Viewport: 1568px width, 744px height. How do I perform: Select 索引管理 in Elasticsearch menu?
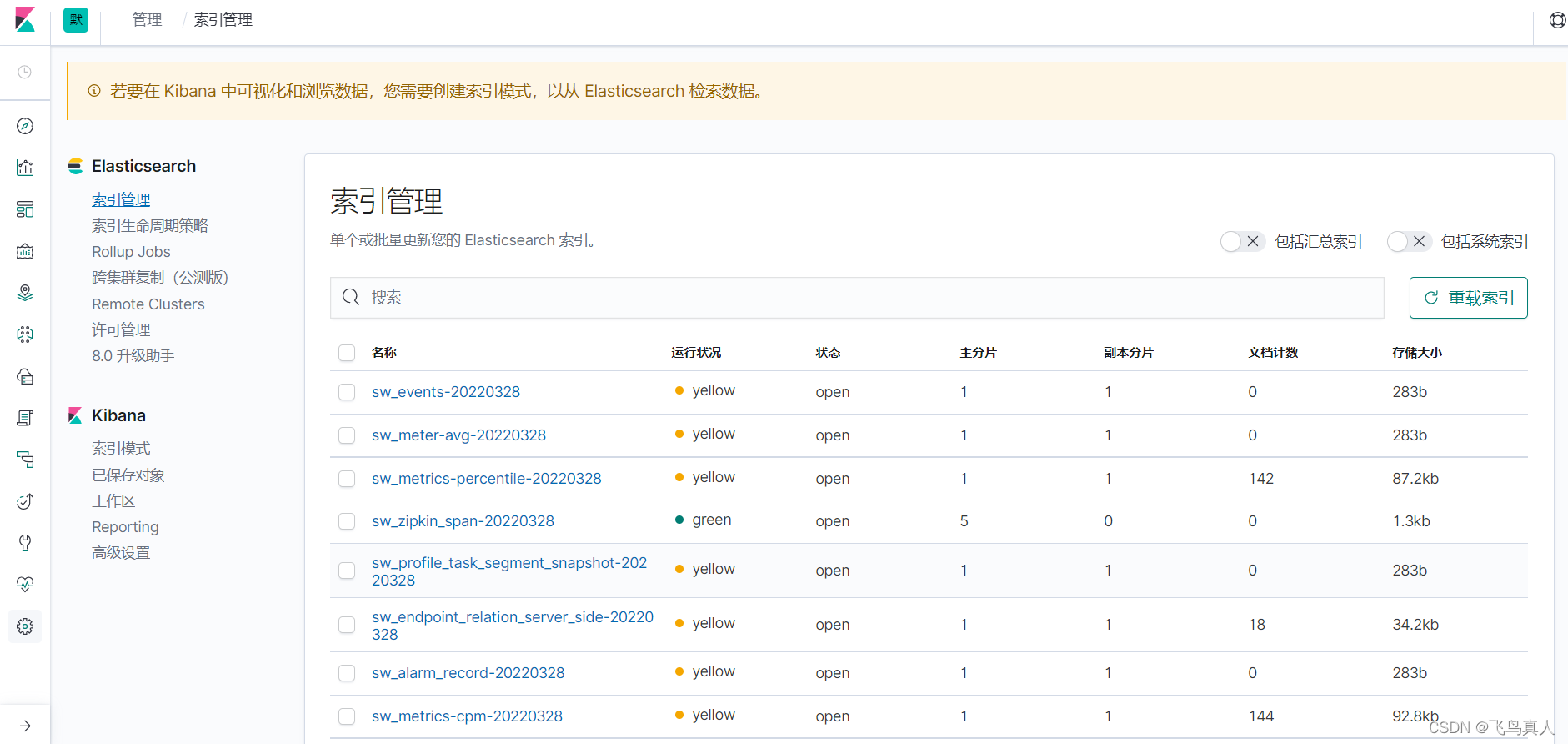coord(121,199)
